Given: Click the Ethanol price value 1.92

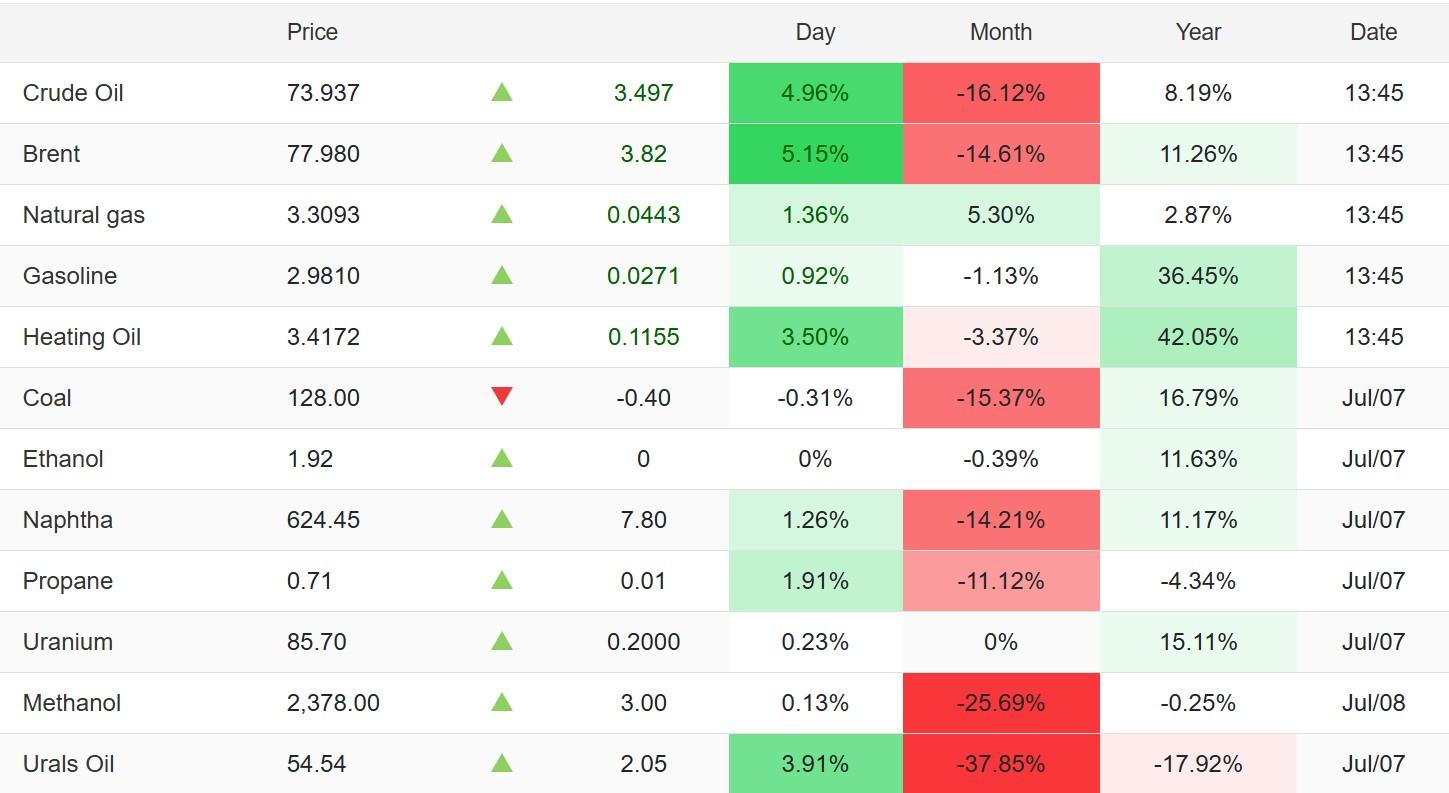Looking at the screenshot, I should click(309, 459).
